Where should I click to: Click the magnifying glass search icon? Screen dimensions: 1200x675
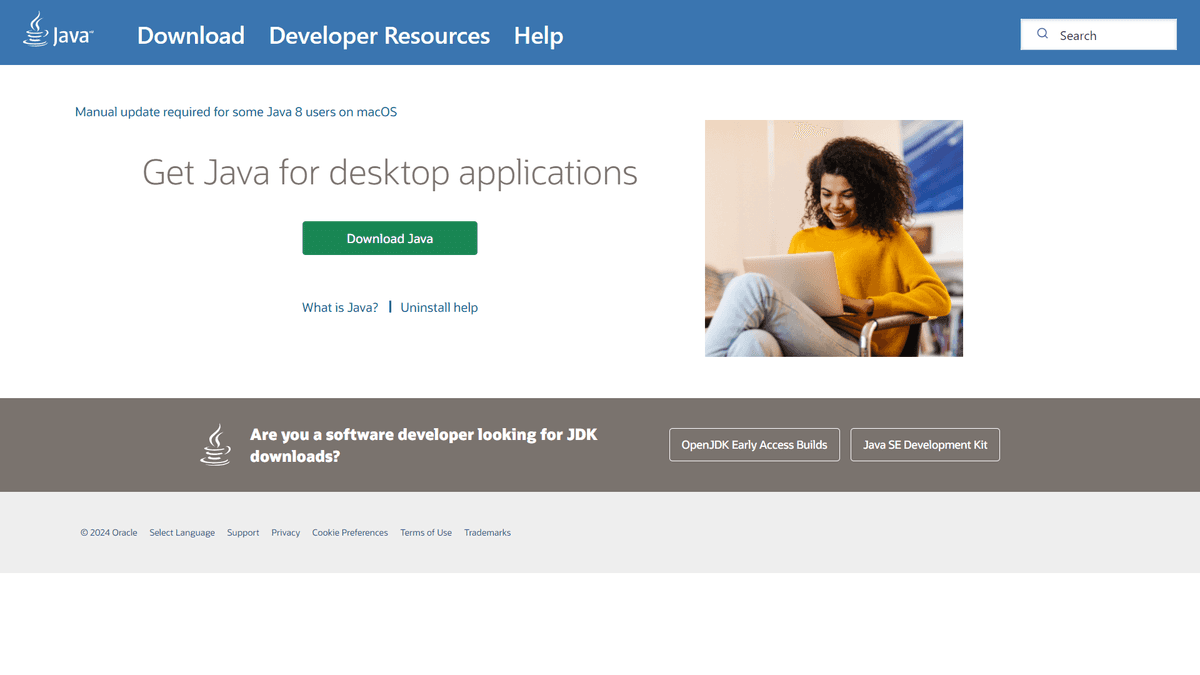(x=1043, y=34)
